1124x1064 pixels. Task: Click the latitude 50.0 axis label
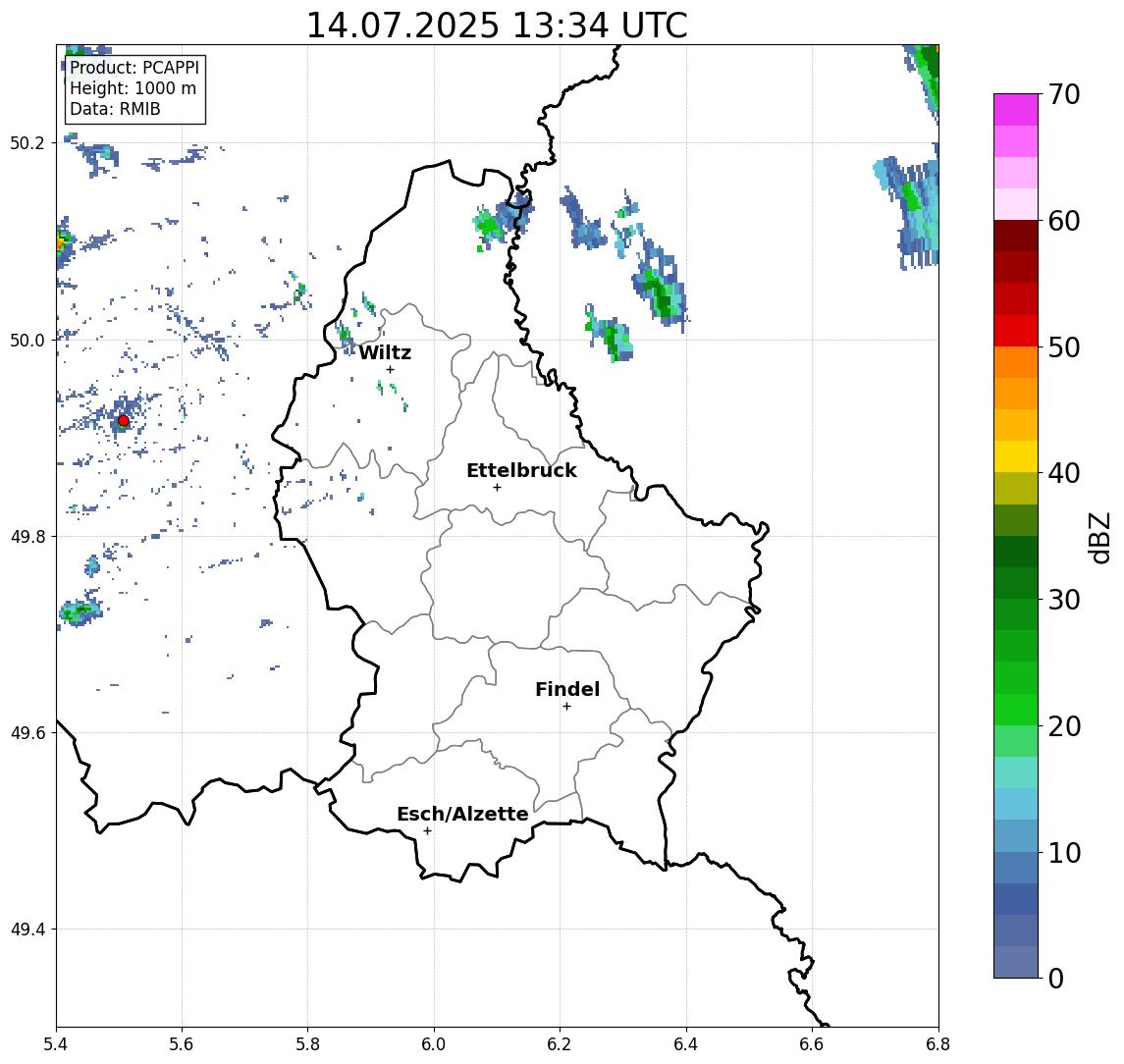[27, 341]
